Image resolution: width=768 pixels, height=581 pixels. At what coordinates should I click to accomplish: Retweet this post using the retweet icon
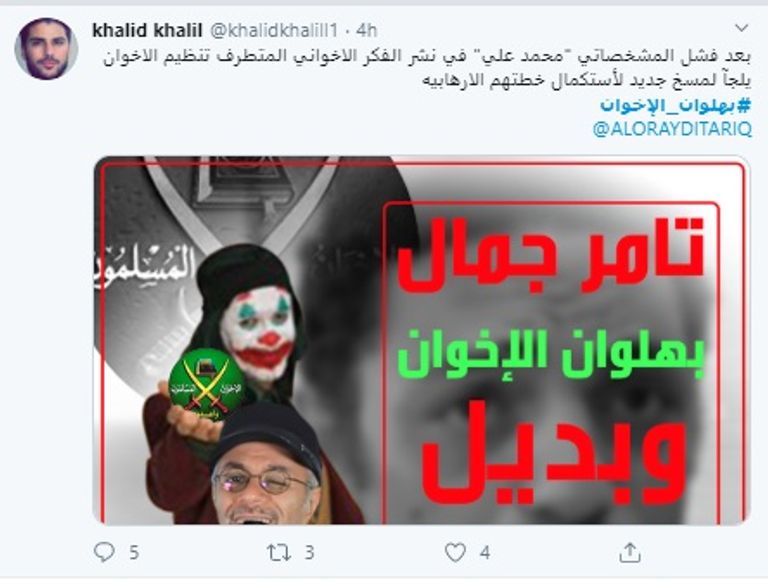pos(279,553)
